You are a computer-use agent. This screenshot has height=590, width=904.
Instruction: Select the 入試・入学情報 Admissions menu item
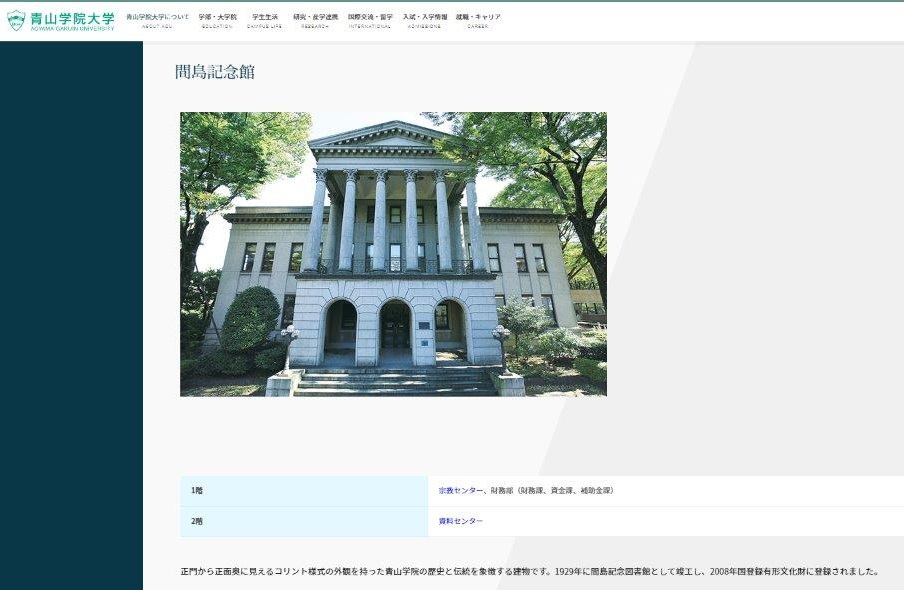[x=425, y=20]
